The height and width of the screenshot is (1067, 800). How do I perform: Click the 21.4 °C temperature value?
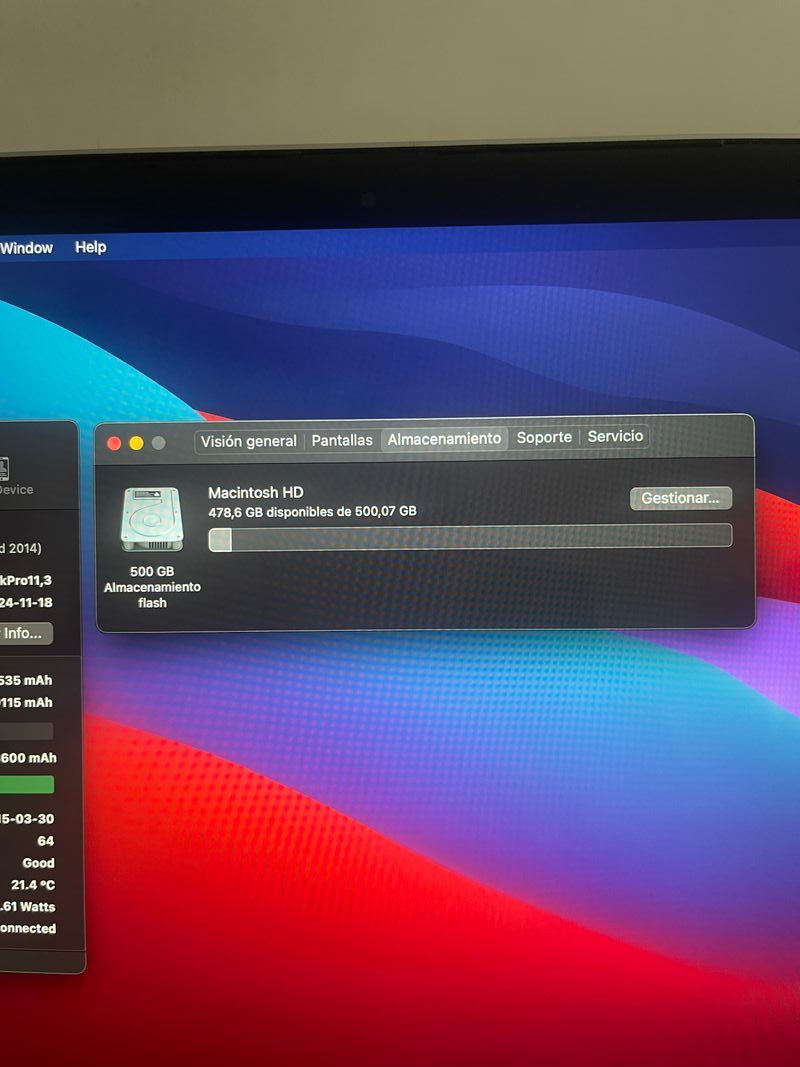point(33,885)
